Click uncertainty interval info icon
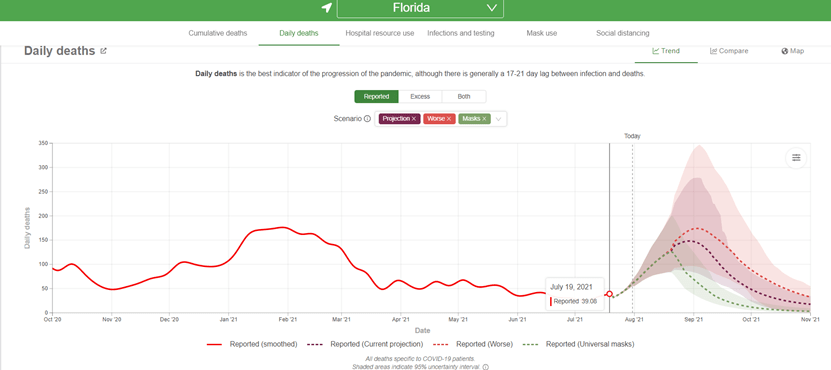 486,367
